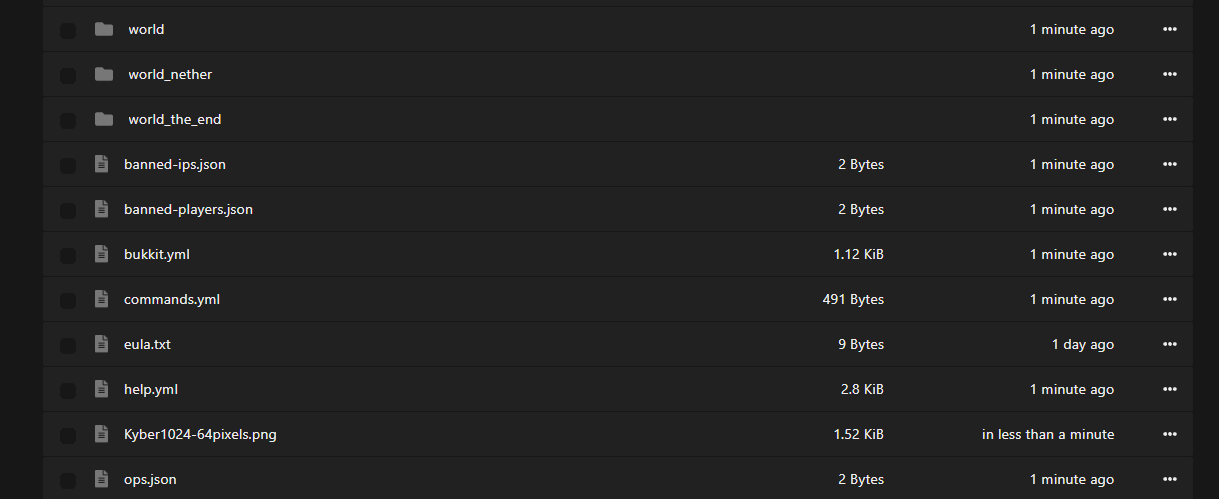The width and height of the screenshot is (1219, 499).
Task: Tick the commands.yml row checkbox
Action: click(x=68, y=301)
